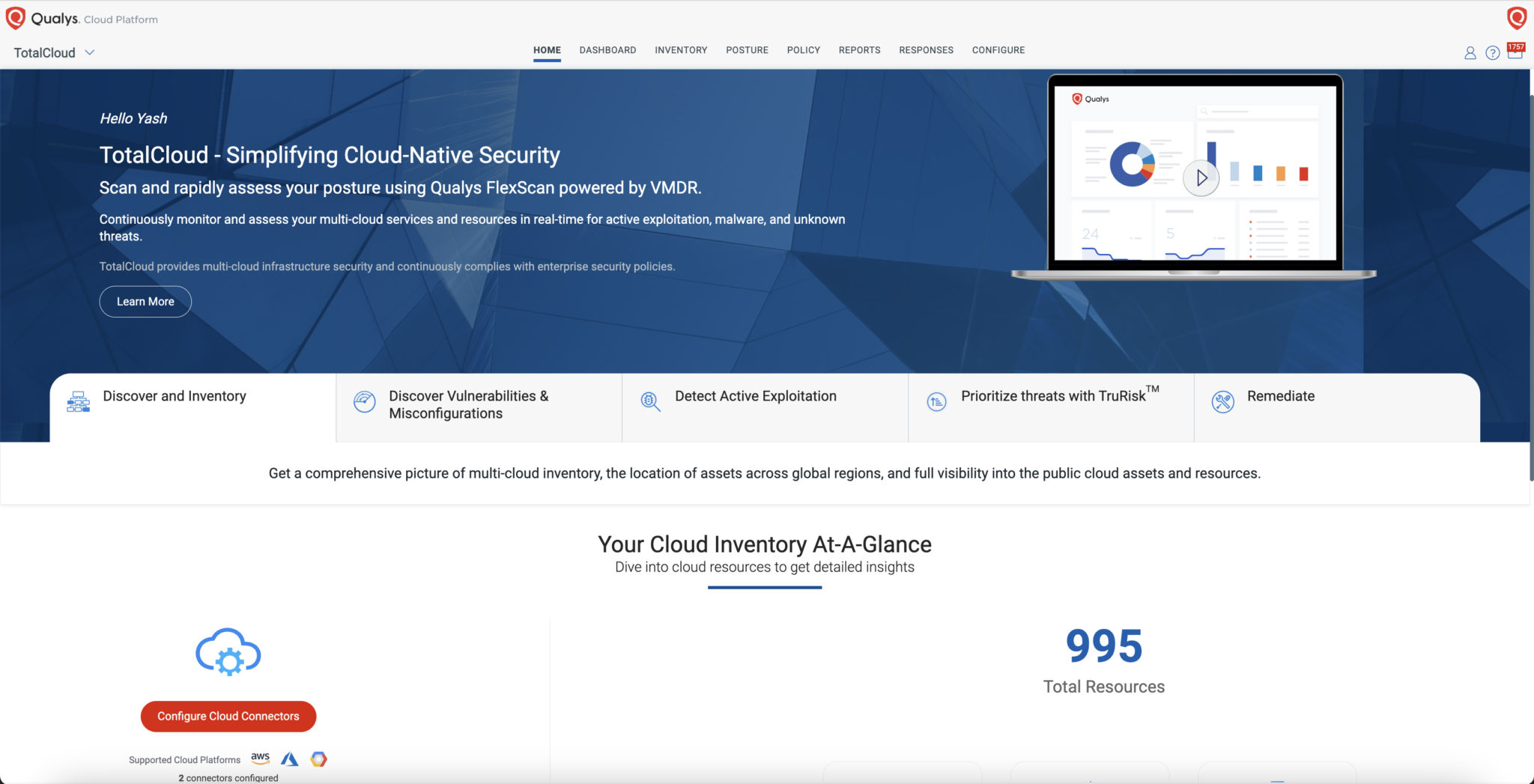Screen dimensions: 1534x784
Task: Click the cloud connector gear illustration
Action: pos(228,652)
